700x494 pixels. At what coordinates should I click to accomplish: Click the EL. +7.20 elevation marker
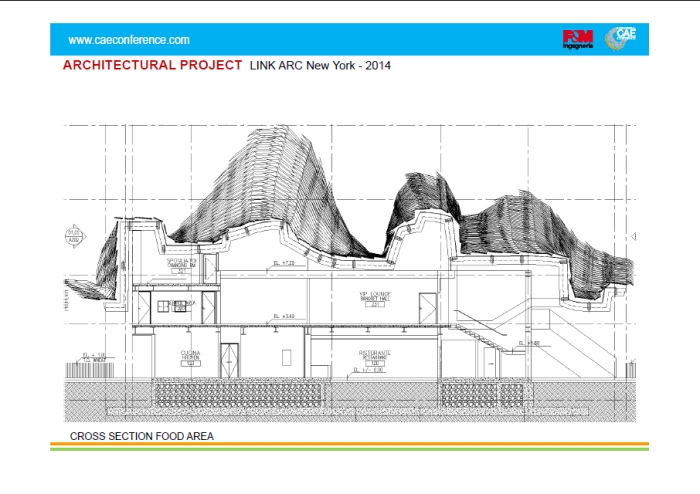point(285,265)
